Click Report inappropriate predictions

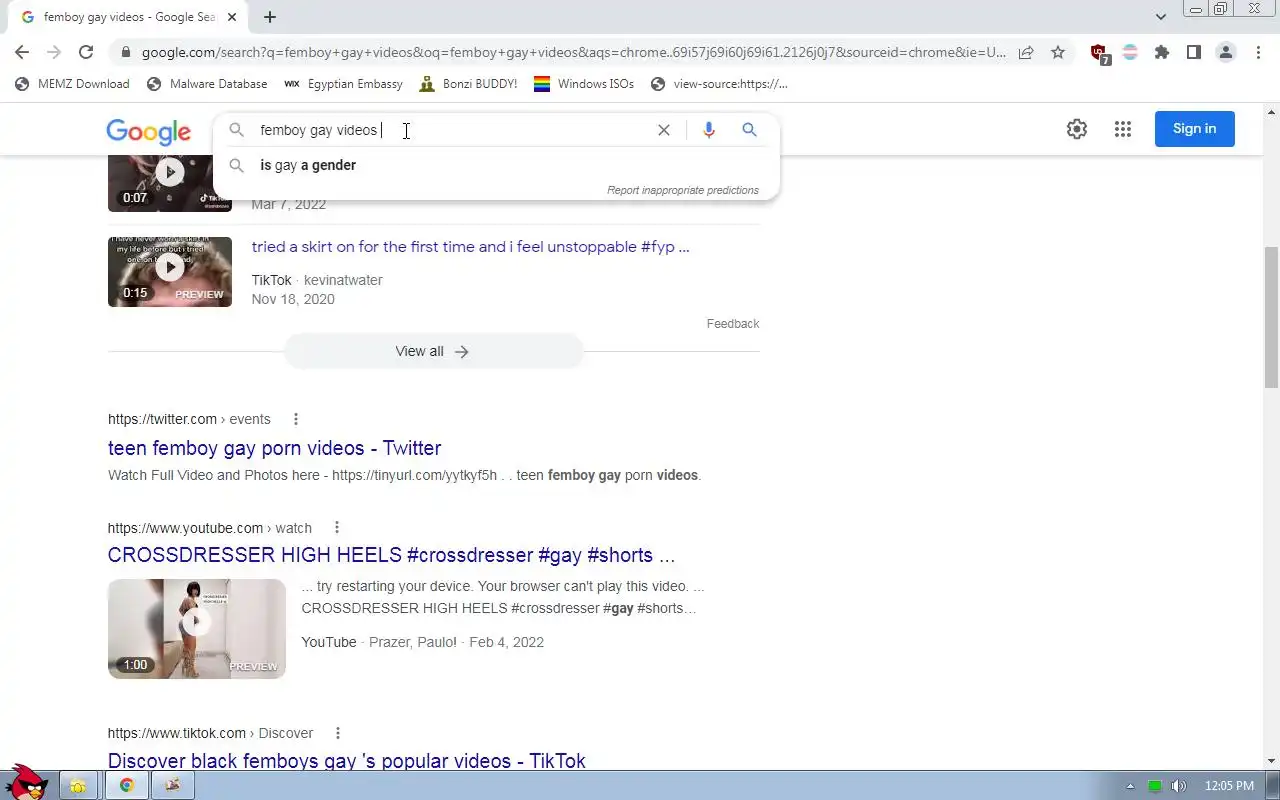[683, 190]
